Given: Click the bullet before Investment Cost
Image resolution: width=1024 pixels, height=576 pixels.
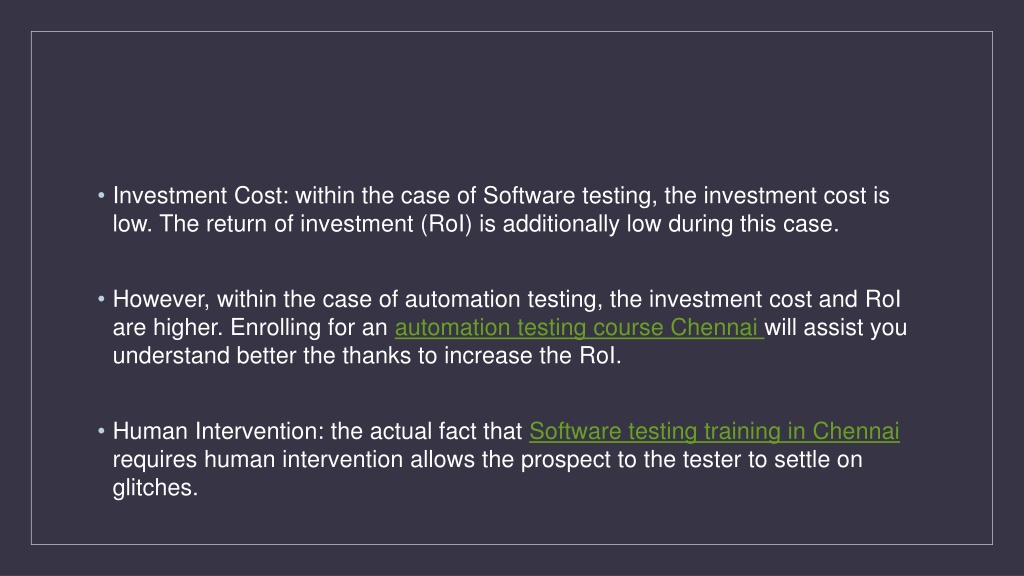Looking at the screenshot, I should (101, 195).
